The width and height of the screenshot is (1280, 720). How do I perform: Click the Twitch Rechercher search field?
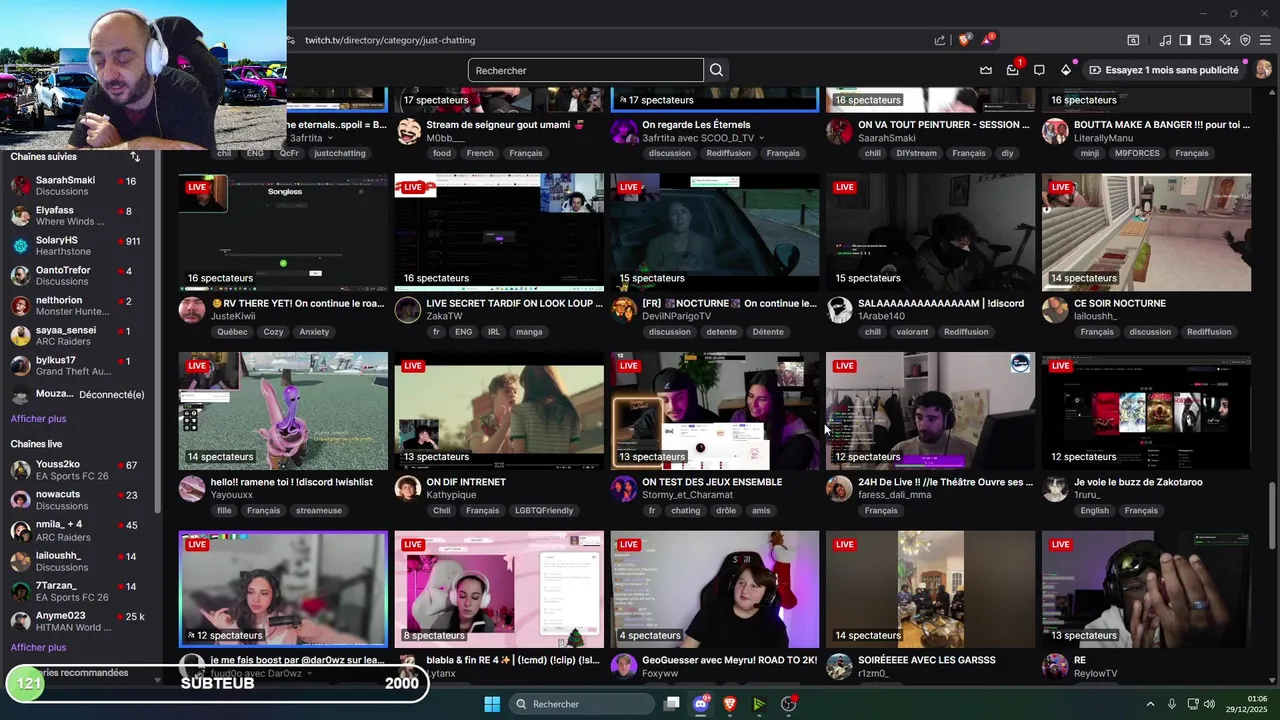tap(585, 70)
